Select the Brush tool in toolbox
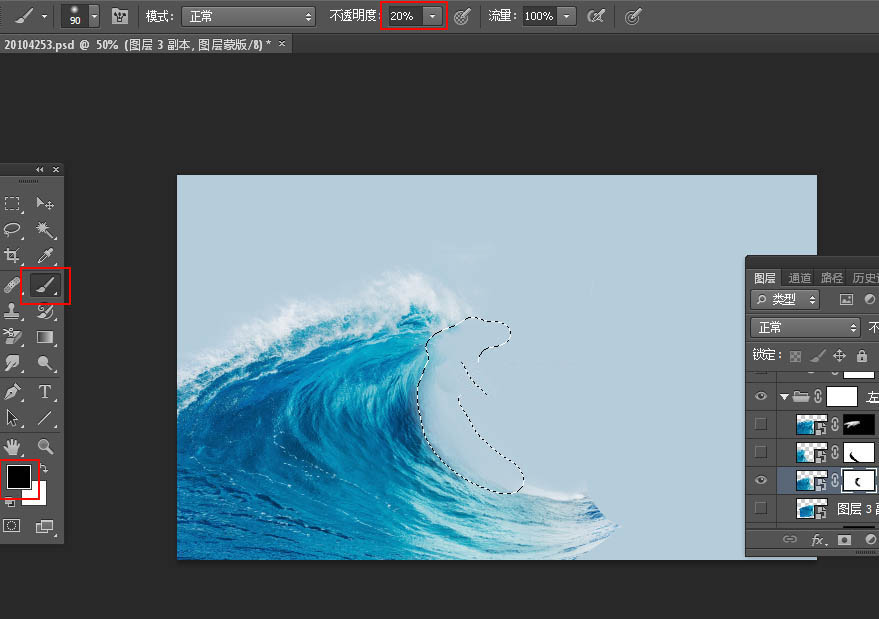Viewport: 879px width, 619px height. [45, 285]
